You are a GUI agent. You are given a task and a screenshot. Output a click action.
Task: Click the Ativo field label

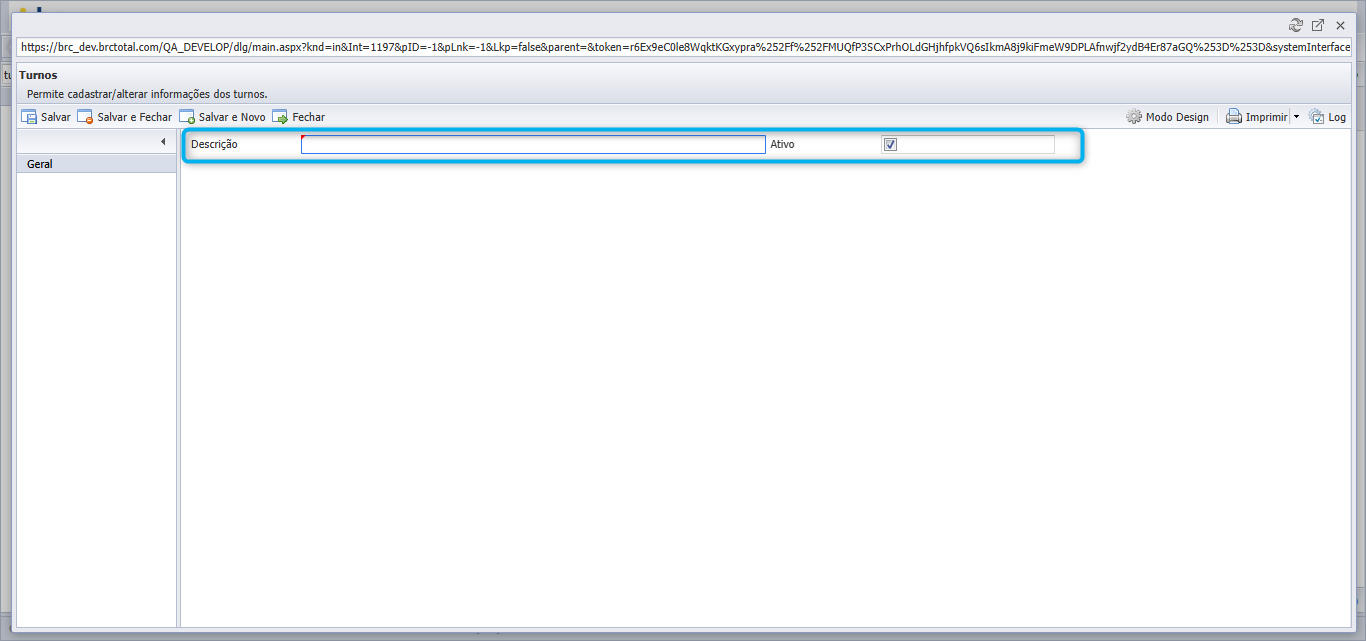point(782,145)
